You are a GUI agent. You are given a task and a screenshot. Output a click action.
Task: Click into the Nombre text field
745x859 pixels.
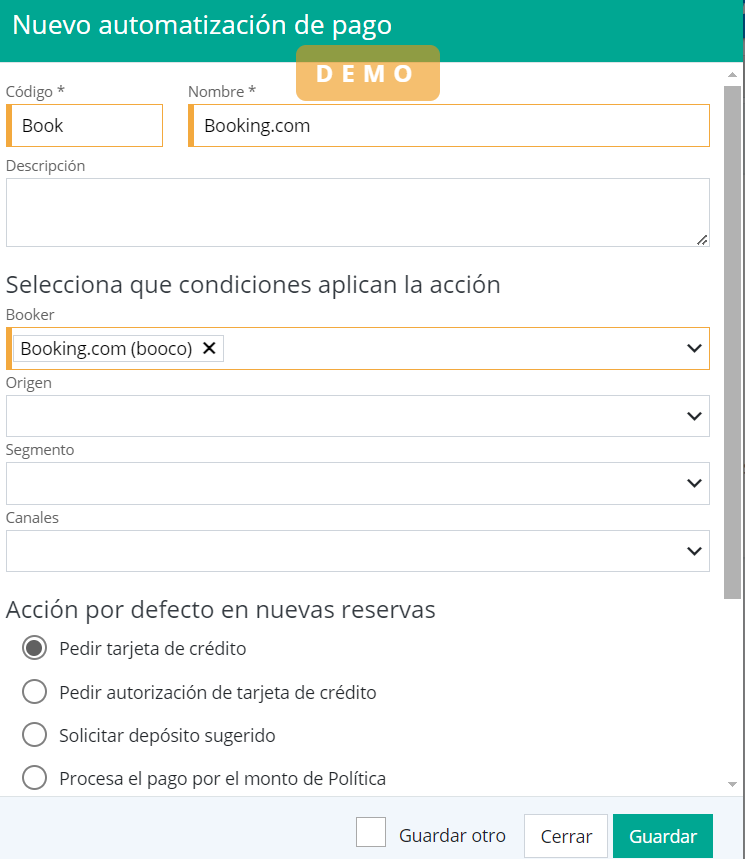tap(450, 126)
